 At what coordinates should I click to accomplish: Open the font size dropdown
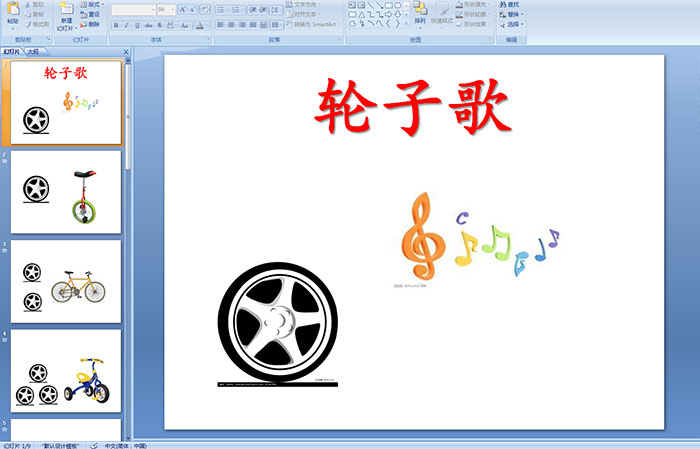[173, 9]
